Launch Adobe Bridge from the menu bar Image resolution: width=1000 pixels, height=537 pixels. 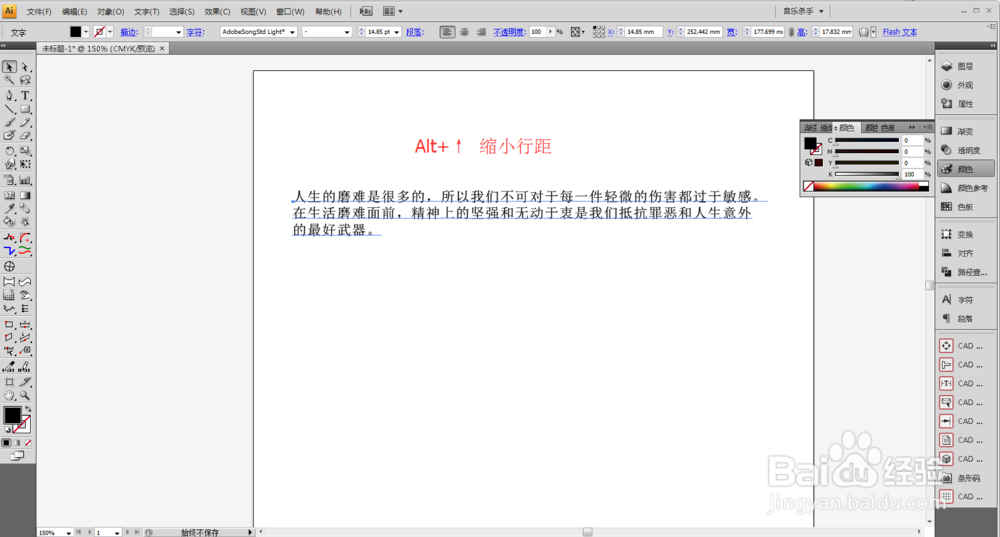(366, 11)
